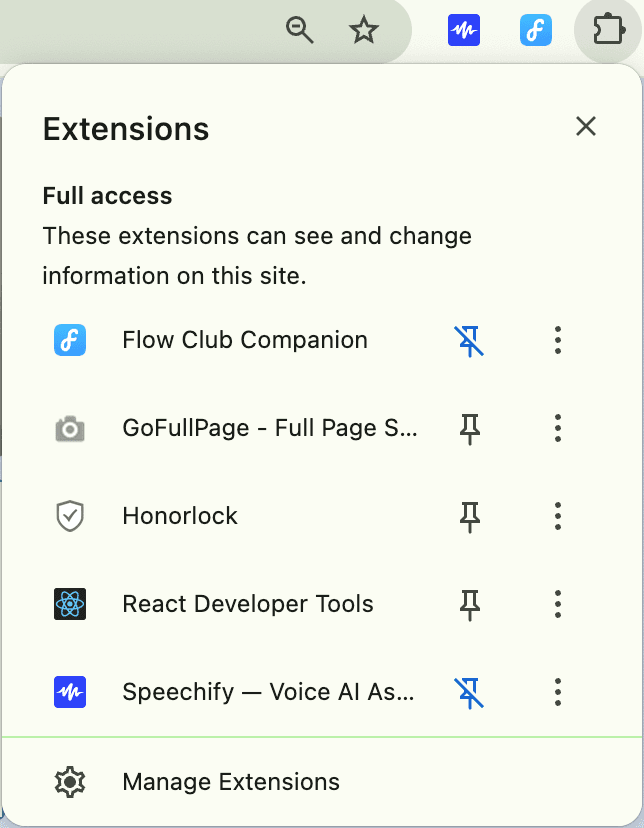Click the React Developer Tools atom icon

(68, 604)
